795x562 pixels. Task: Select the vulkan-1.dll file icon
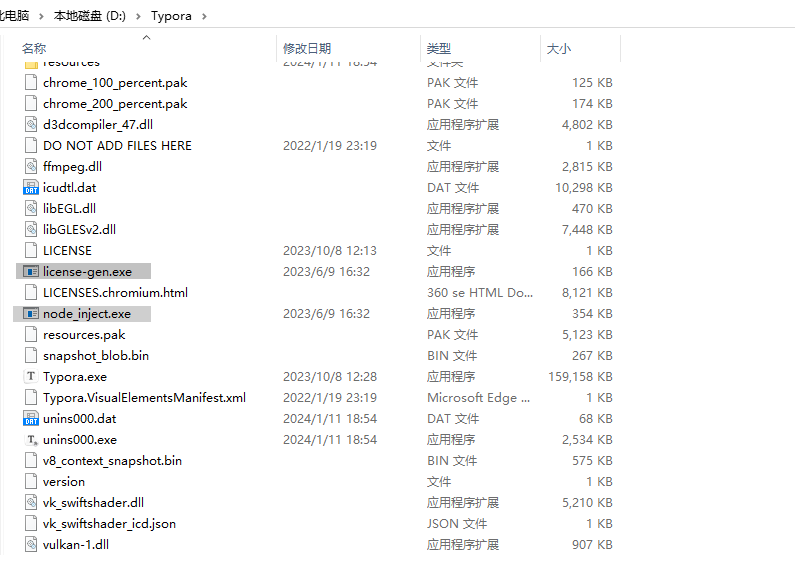31,545
